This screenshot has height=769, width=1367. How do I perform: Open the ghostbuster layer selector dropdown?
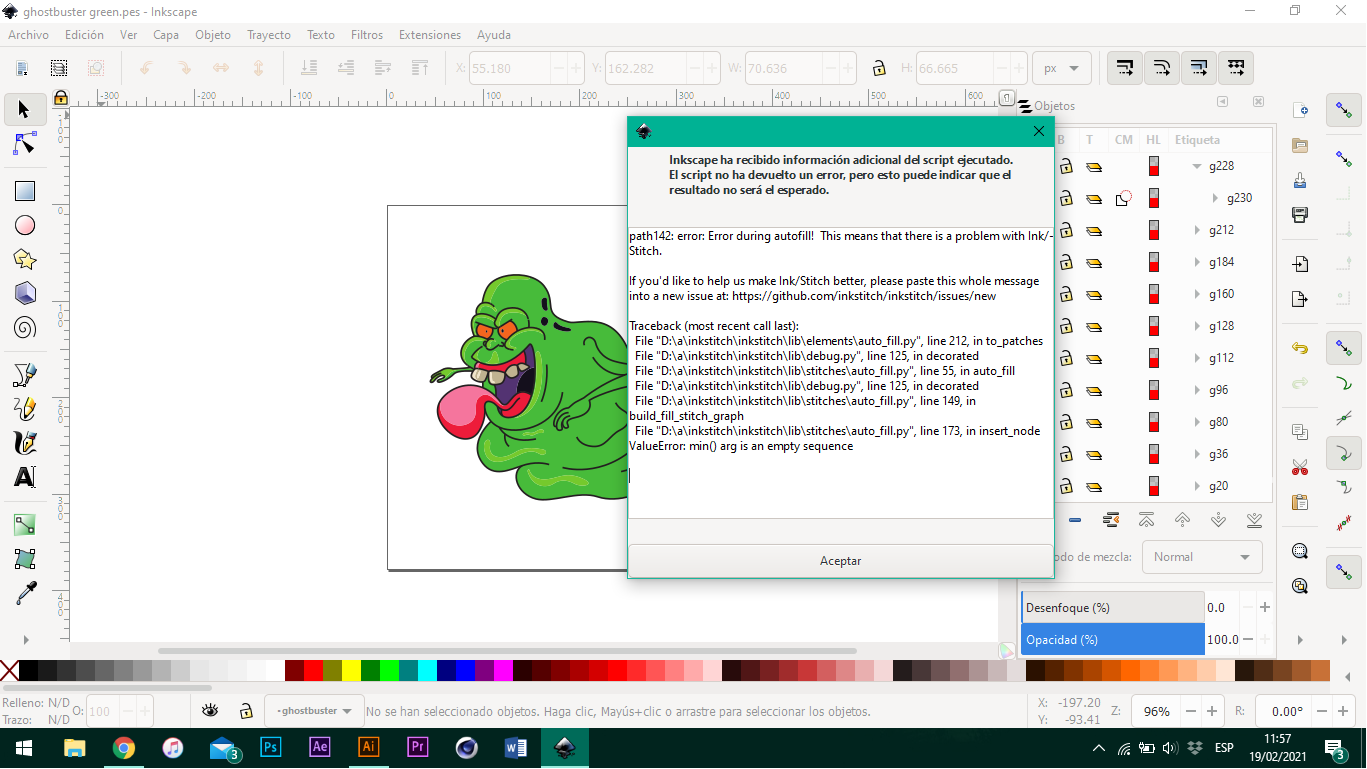point(314,711)
